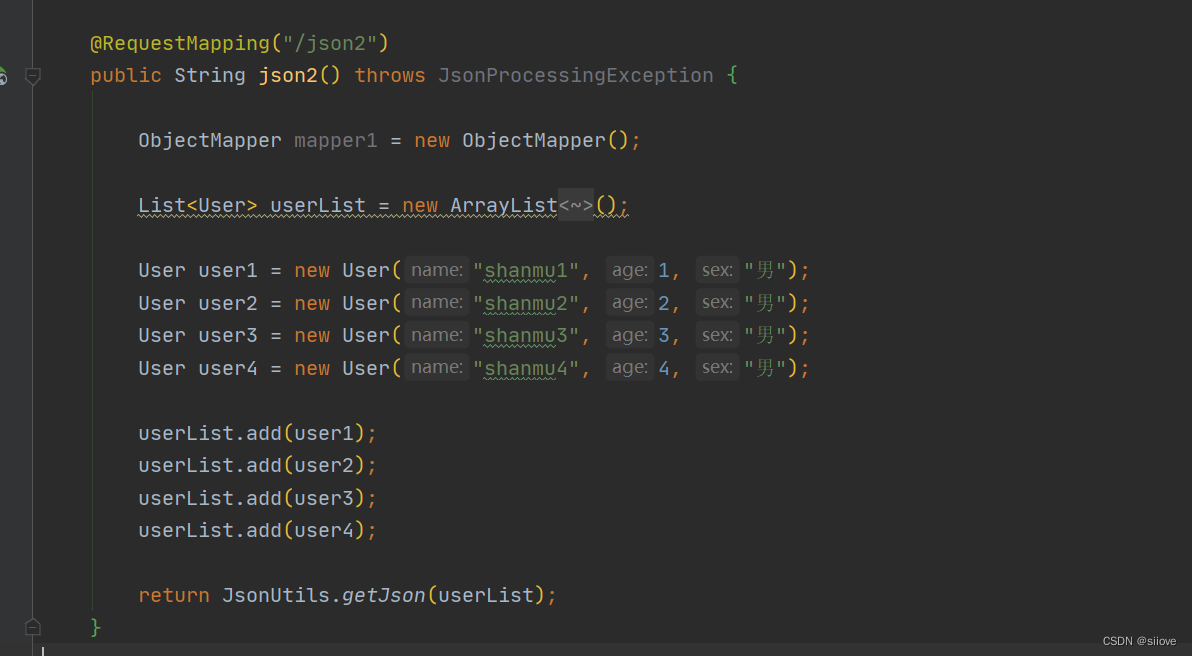This screenshot has width=1192, height=656.
Task: Click the green Run gutter icon
Action: click(4, 75)
